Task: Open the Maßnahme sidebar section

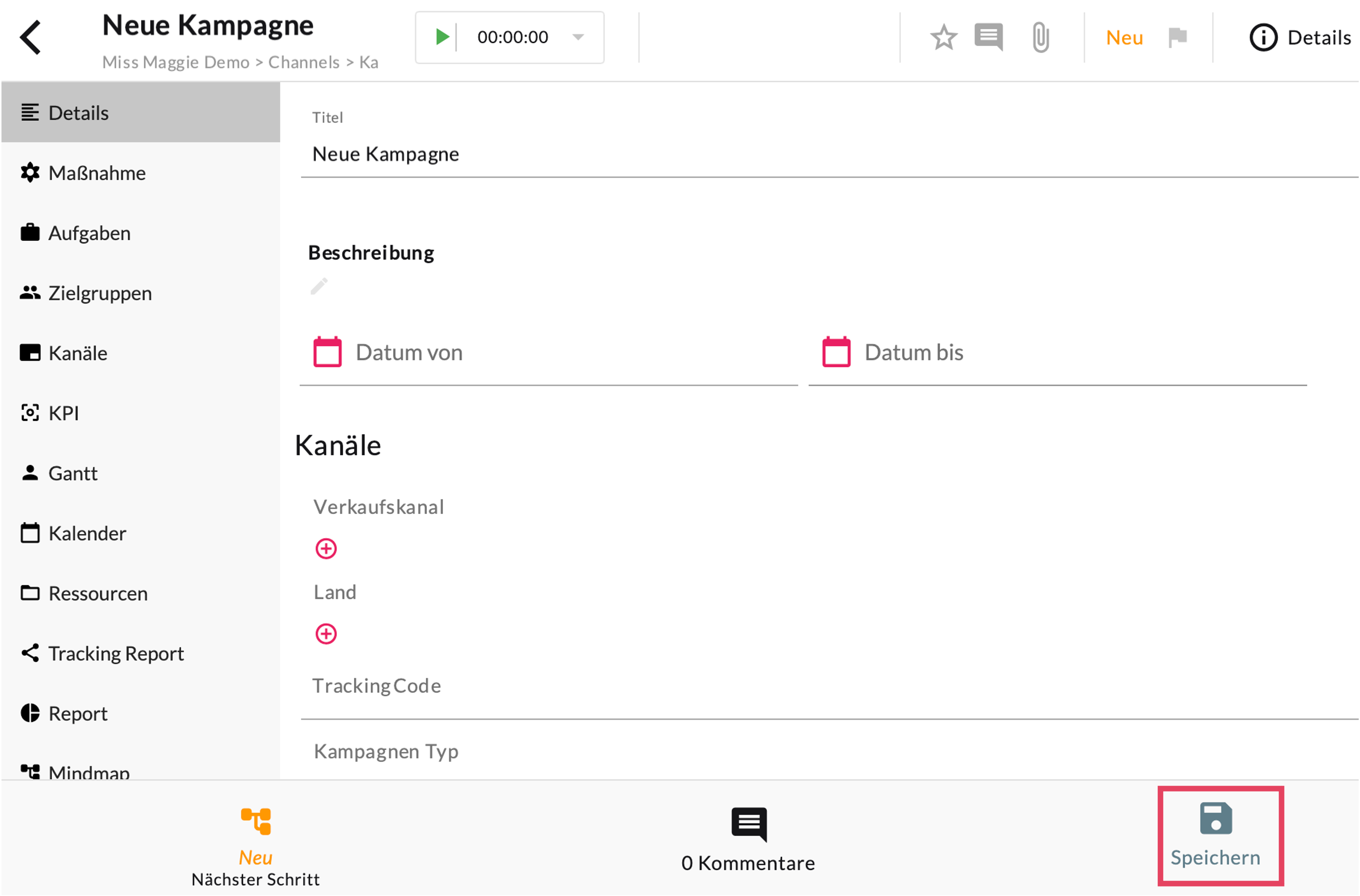Action: (x=97, y=173)
